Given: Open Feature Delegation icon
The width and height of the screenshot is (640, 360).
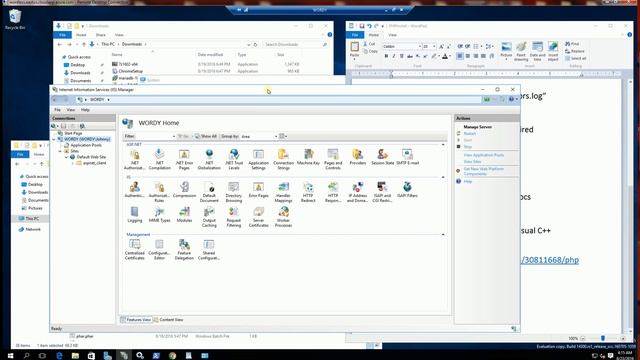Looking at the screenshot, I should tap(184, 249).
